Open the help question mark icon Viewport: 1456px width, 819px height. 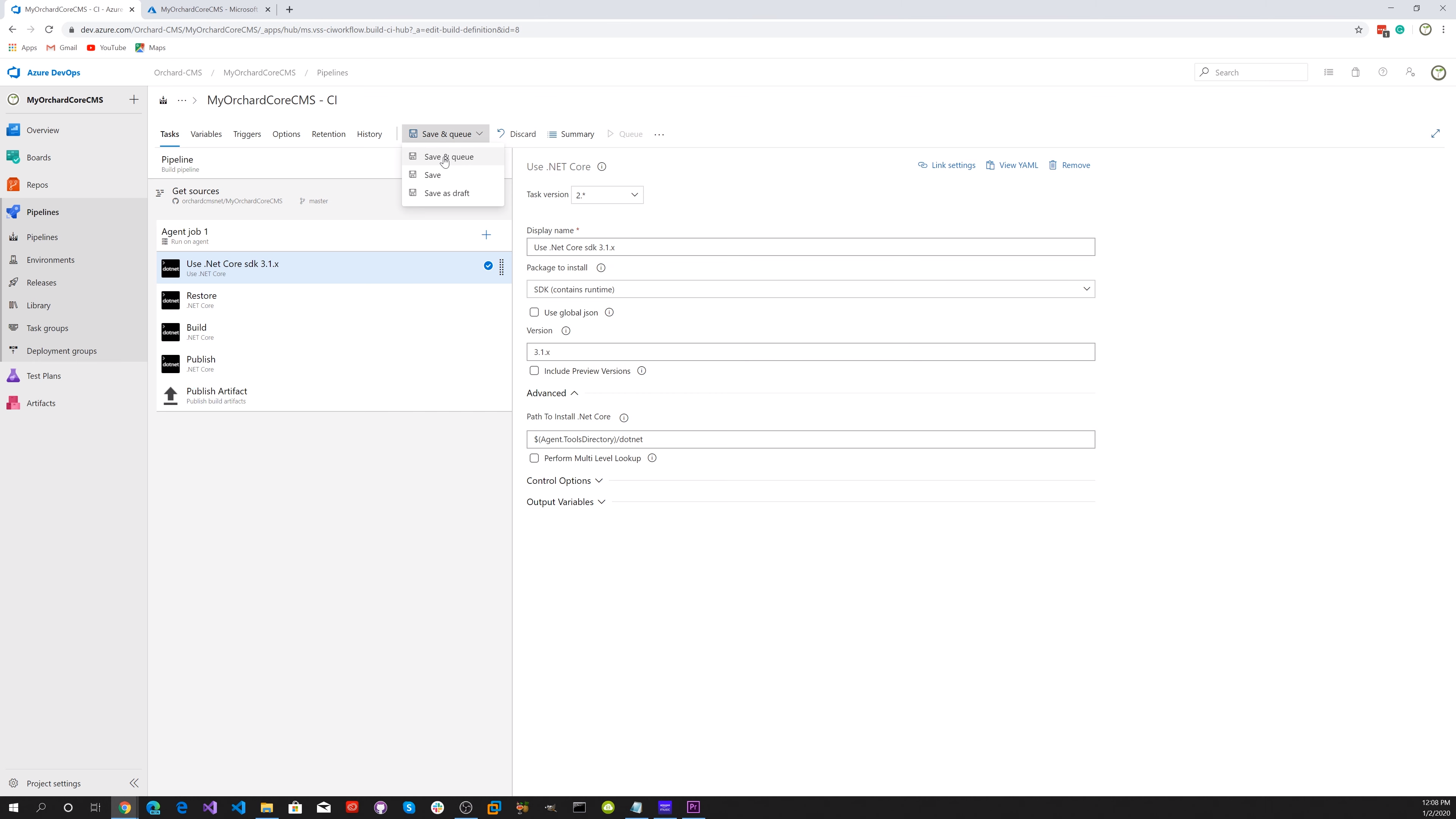coord(1382,72)
